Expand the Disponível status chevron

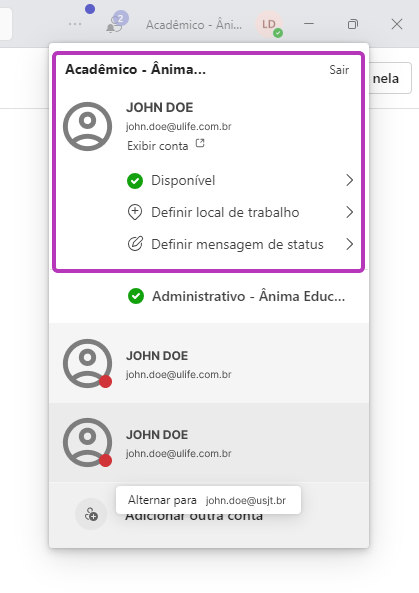pos(349,180)
